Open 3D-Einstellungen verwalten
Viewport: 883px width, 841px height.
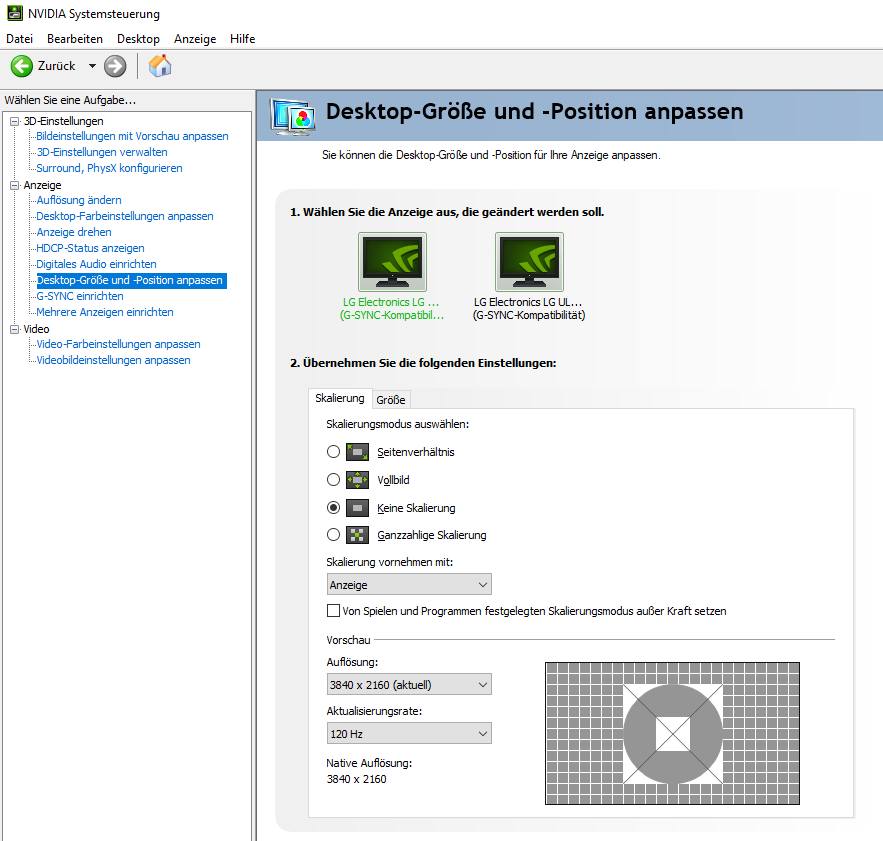102,152
